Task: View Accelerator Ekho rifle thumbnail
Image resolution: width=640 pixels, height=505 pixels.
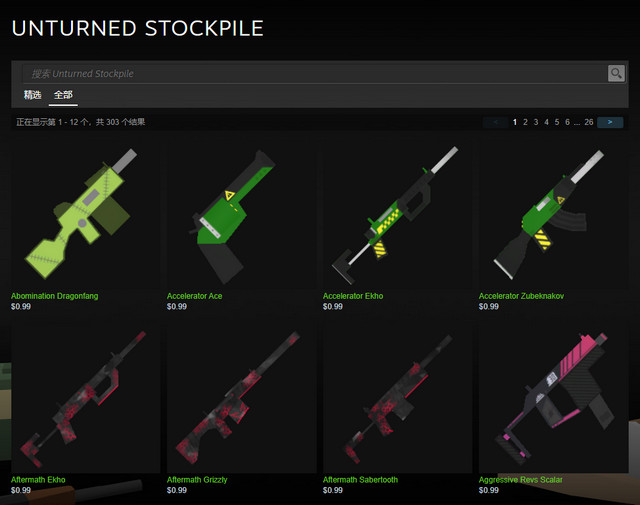Action: pyautogui.click(x=397, y=214)
